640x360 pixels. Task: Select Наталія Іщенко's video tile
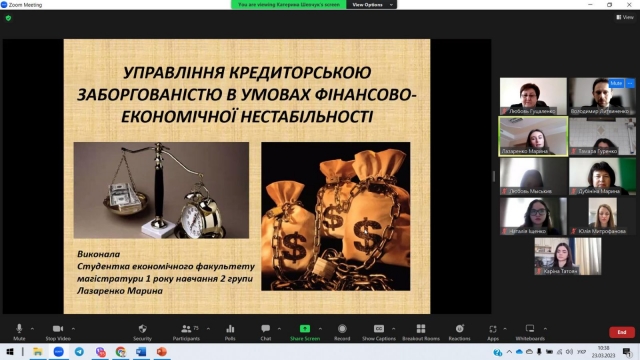pos(533,216)
